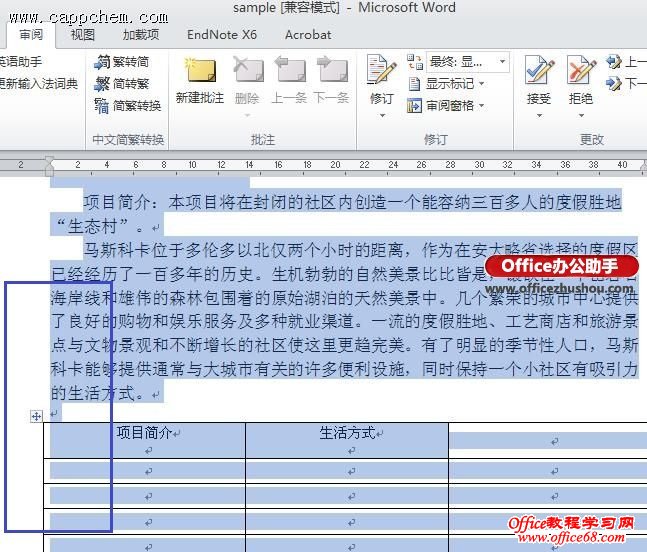Open the Acrobat tab
This screenshot has height=552, width=647.
click(308, 35)
